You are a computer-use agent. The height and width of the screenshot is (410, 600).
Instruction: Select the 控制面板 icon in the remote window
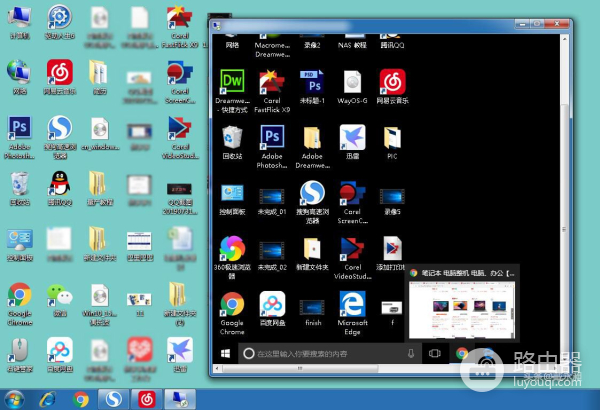[x=232, y=193]
